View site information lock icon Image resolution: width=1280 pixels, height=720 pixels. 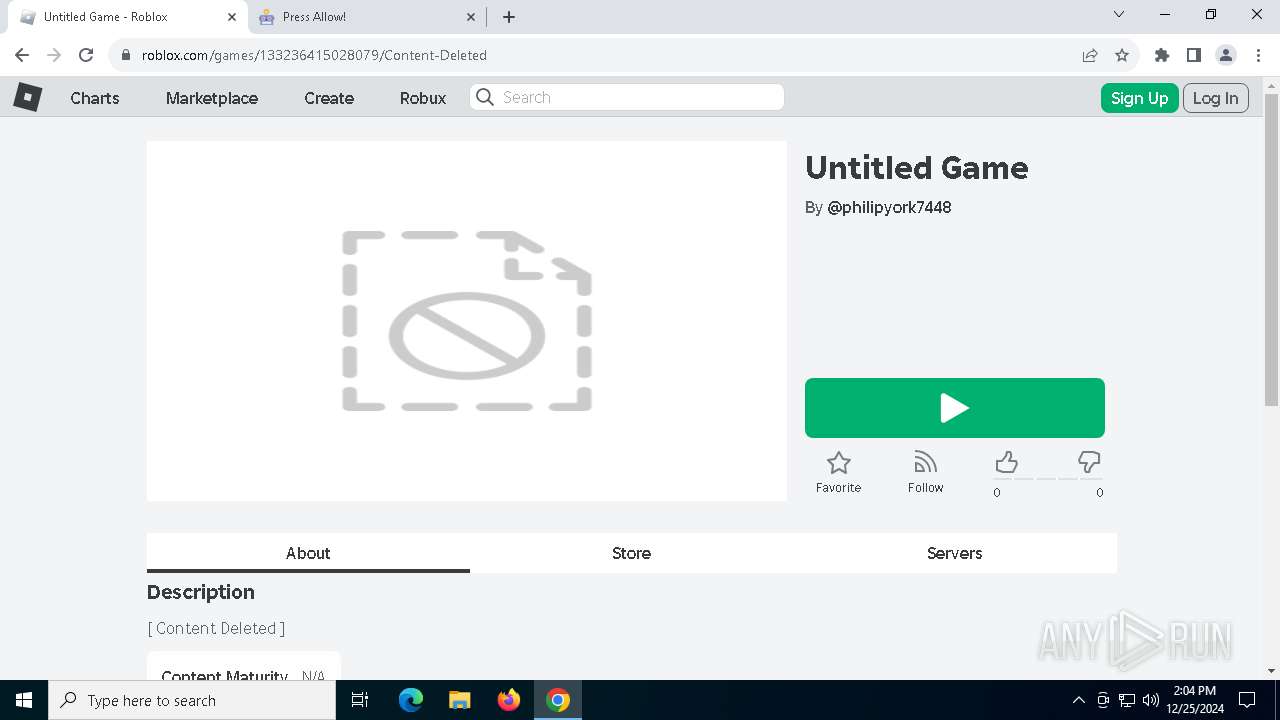click(125, 55)
